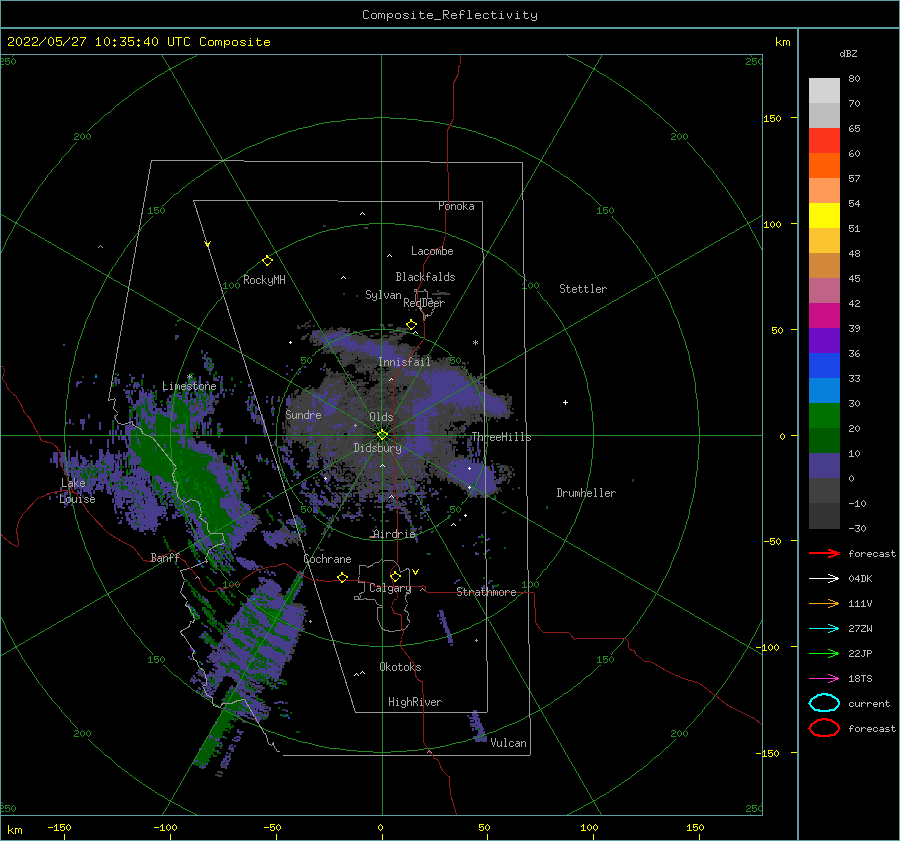Click the Banff town label
The width and height of the screenshot is (900, 841).
(165, 557)
